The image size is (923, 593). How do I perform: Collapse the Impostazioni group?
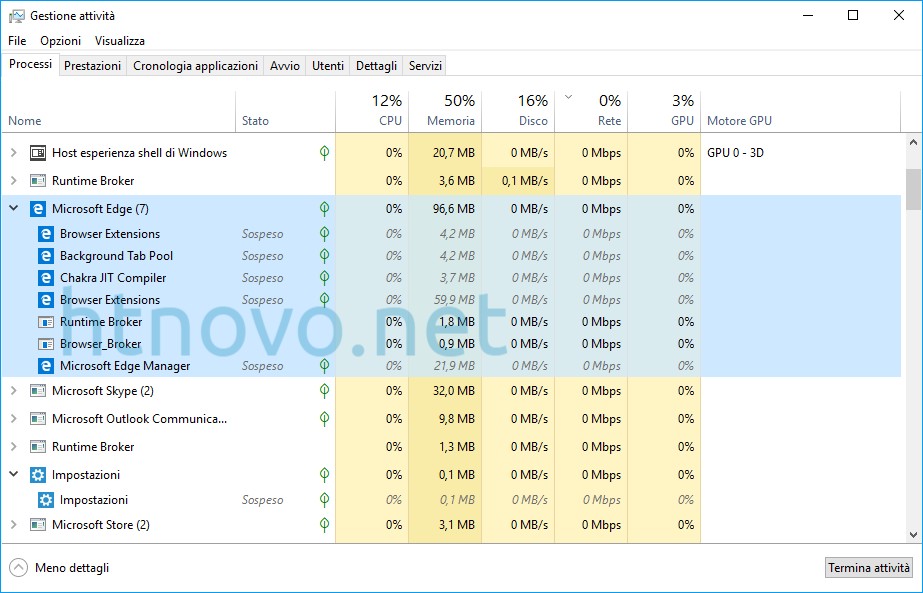pyautogui.click(x=12, y=473)
